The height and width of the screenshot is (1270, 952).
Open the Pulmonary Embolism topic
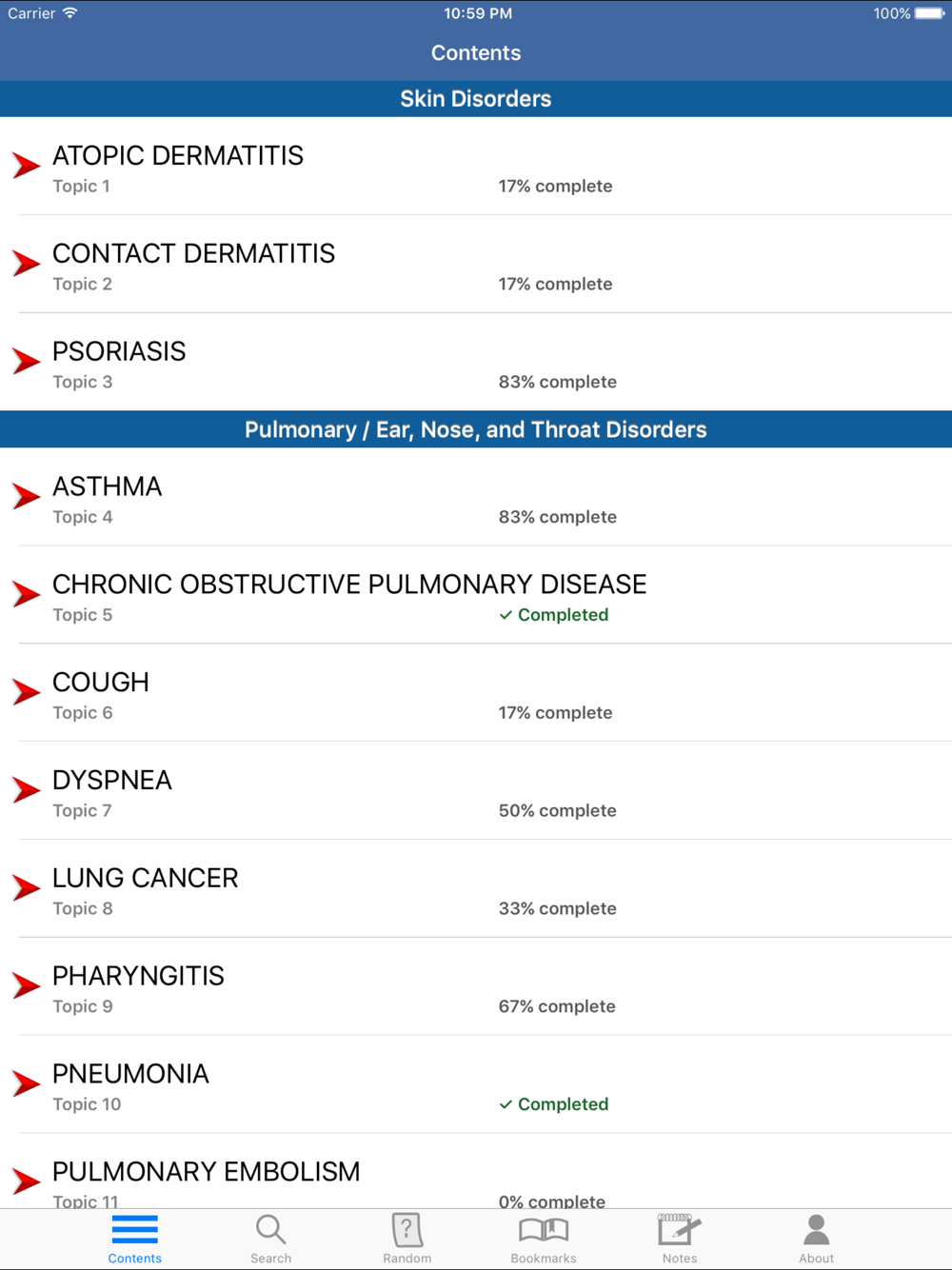tap(207, 1172)
